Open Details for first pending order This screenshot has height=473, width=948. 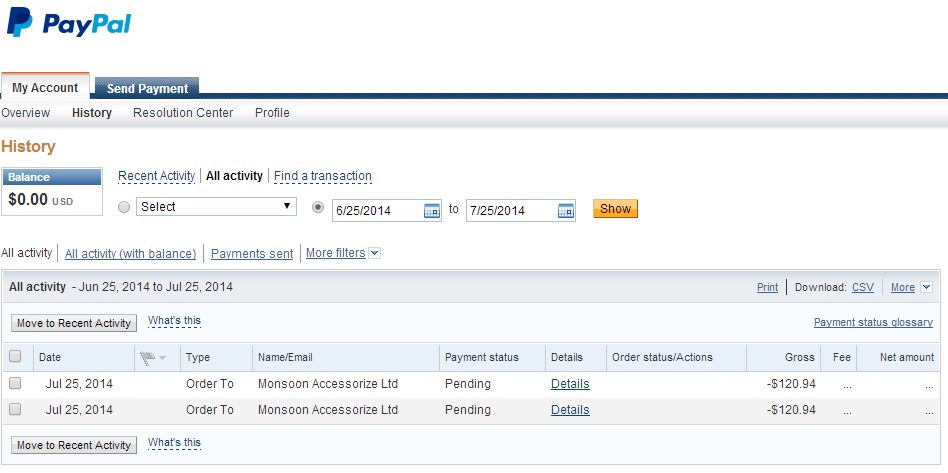click(x=570, y=384)
